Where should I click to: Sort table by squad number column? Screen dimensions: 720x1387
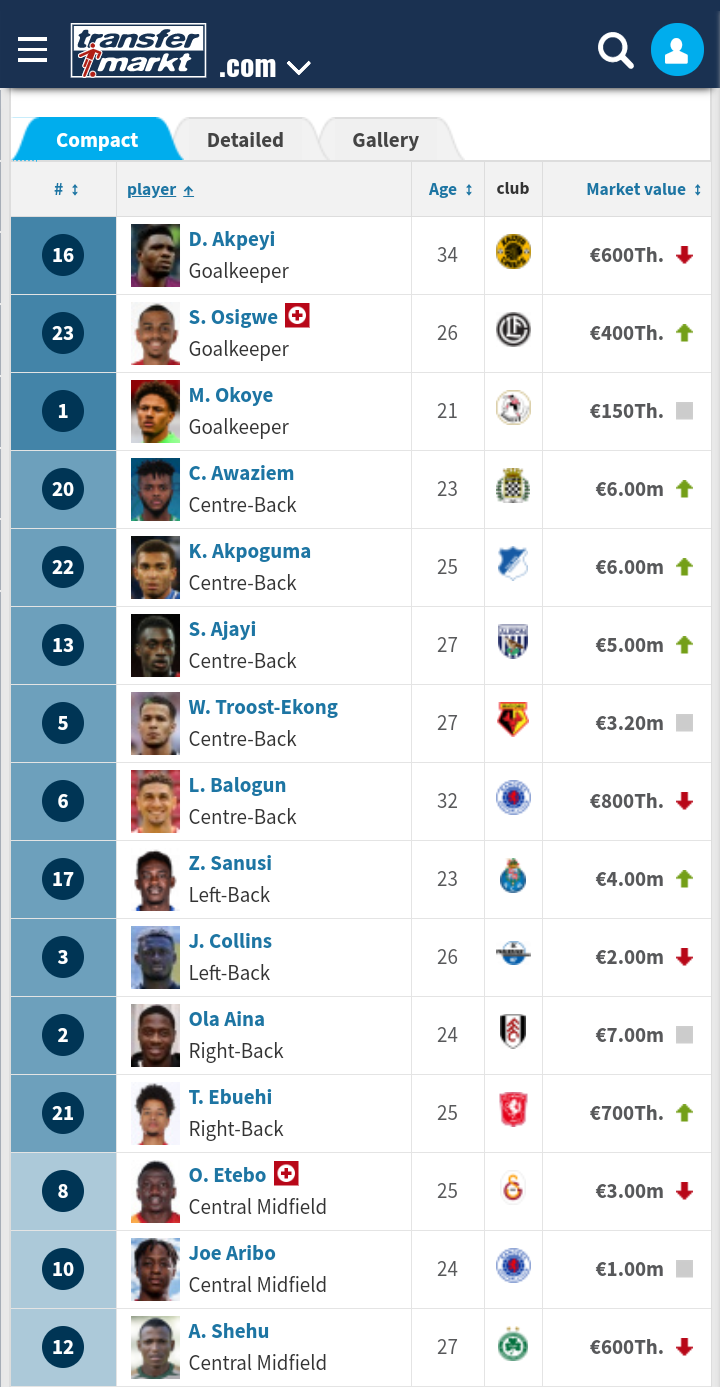click(66, 189)
